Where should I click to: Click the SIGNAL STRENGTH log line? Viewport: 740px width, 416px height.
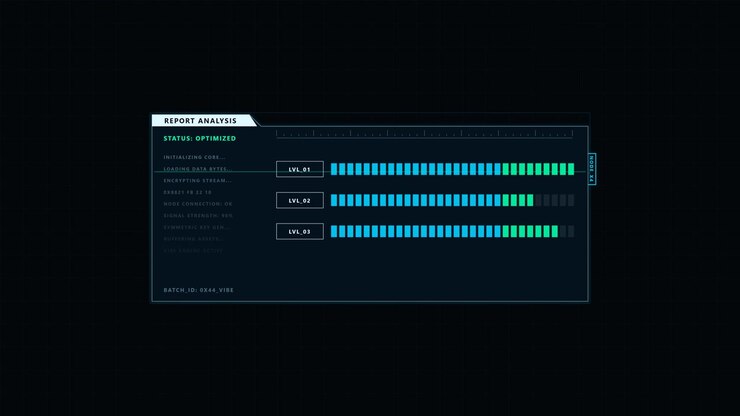(198, 216)
